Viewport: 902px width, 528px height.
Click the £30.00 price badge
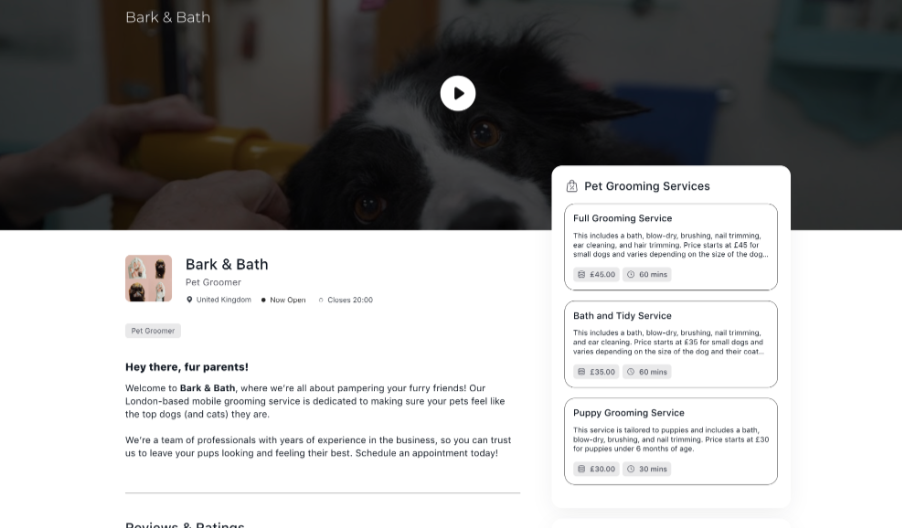coord(597,469)
